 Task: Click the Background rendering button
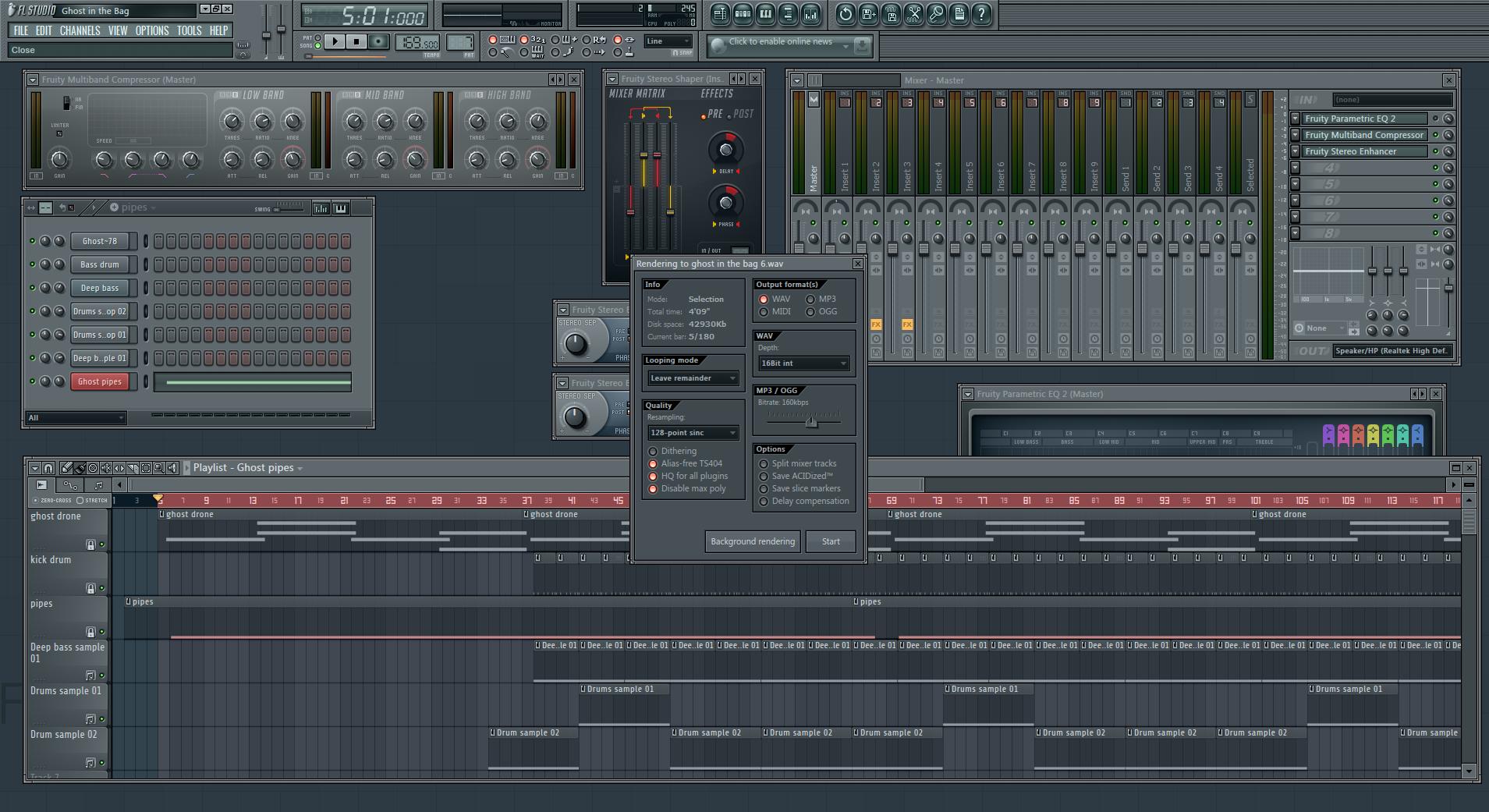pyautogui.click(x=753, y=541)
